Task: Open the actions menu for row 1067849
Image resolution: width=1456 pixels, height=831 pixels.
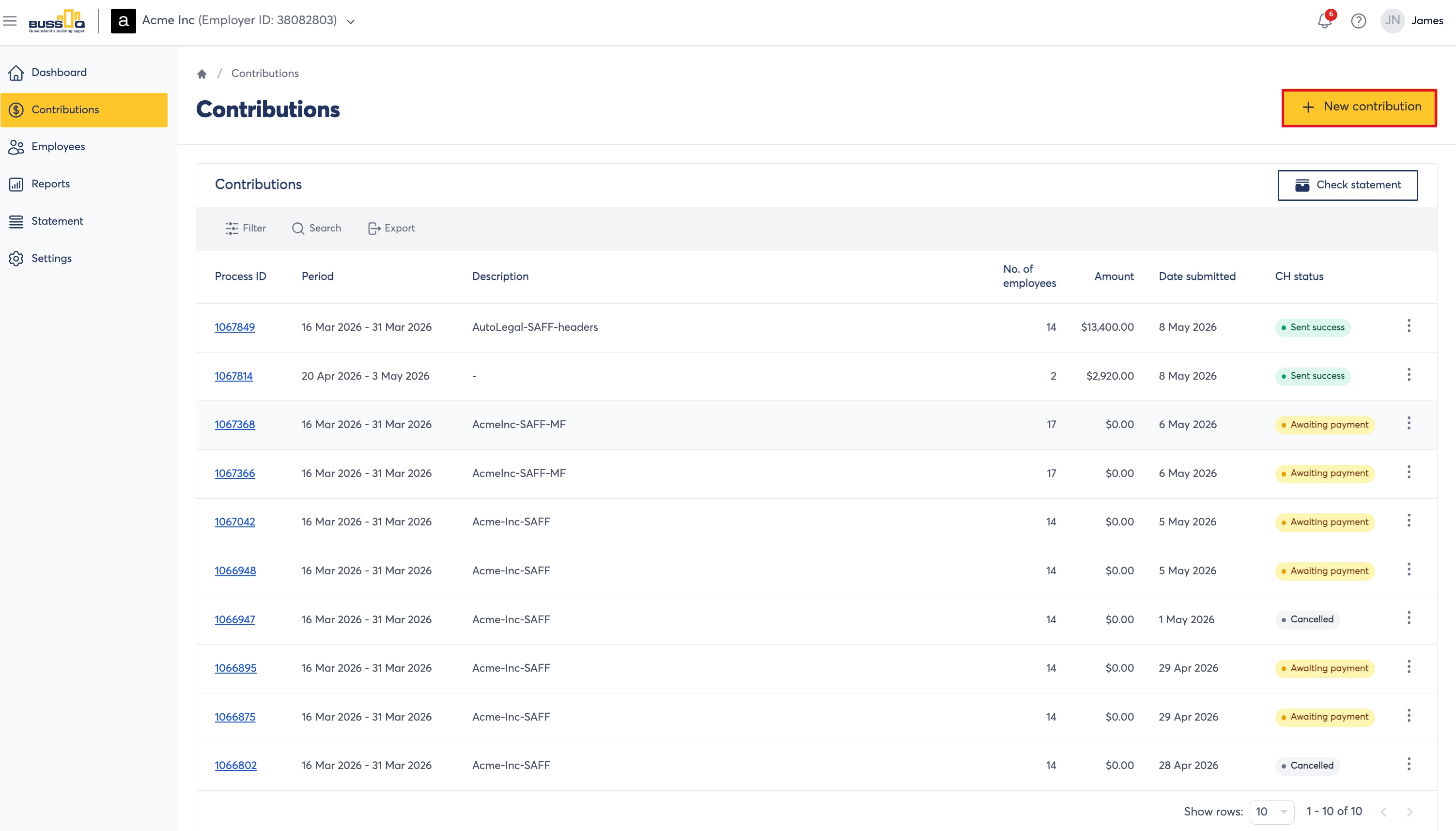Action: pos(1409,326)
